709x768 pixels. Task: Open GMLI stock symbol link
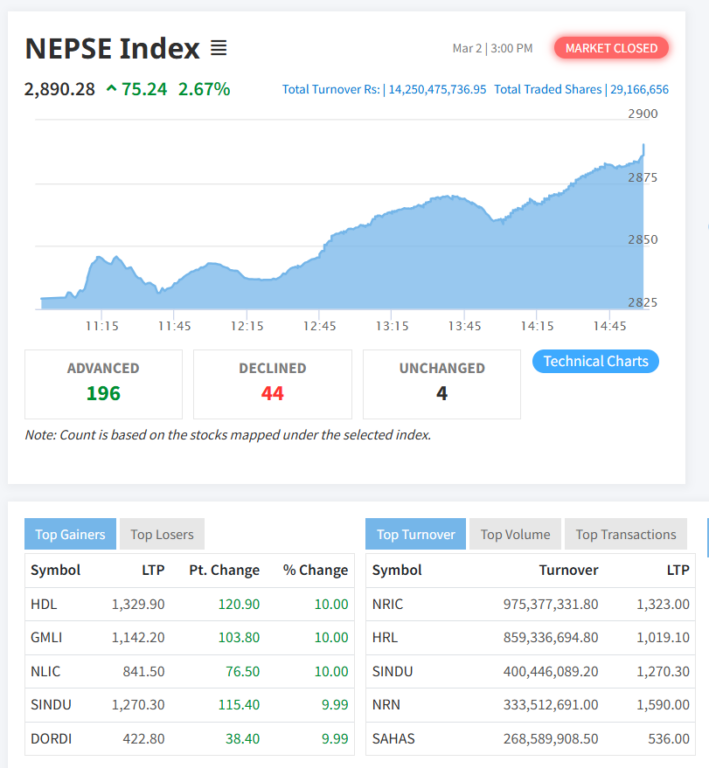47,637
